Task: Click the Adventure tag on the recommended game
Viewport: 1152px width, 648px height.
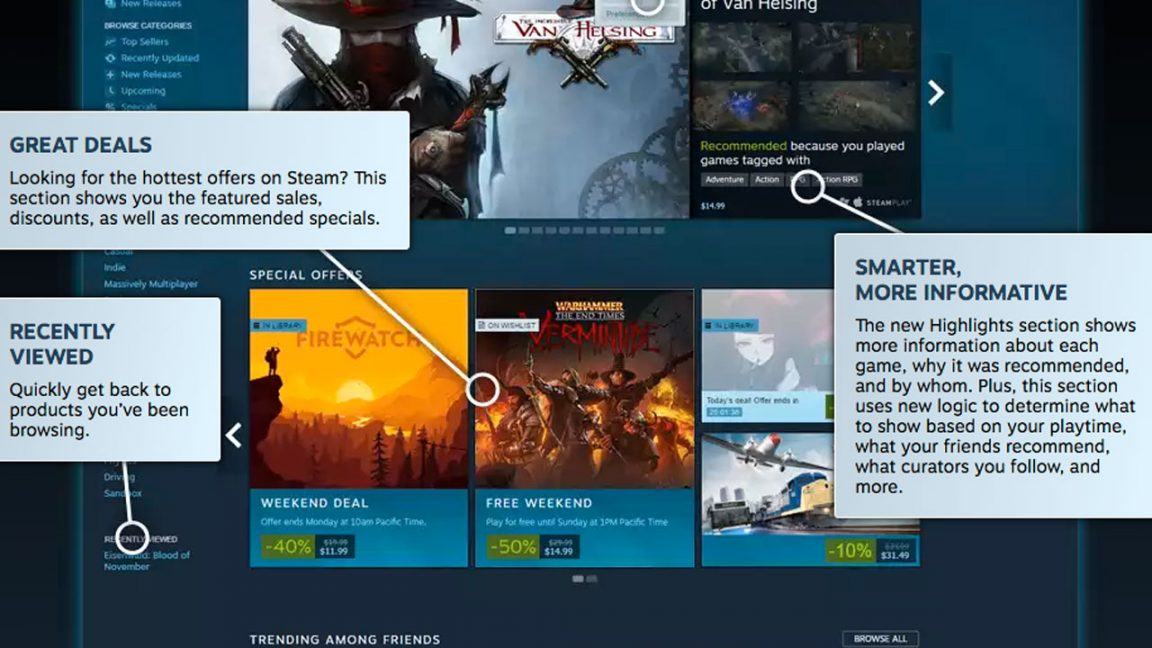Action: (723, 180)
